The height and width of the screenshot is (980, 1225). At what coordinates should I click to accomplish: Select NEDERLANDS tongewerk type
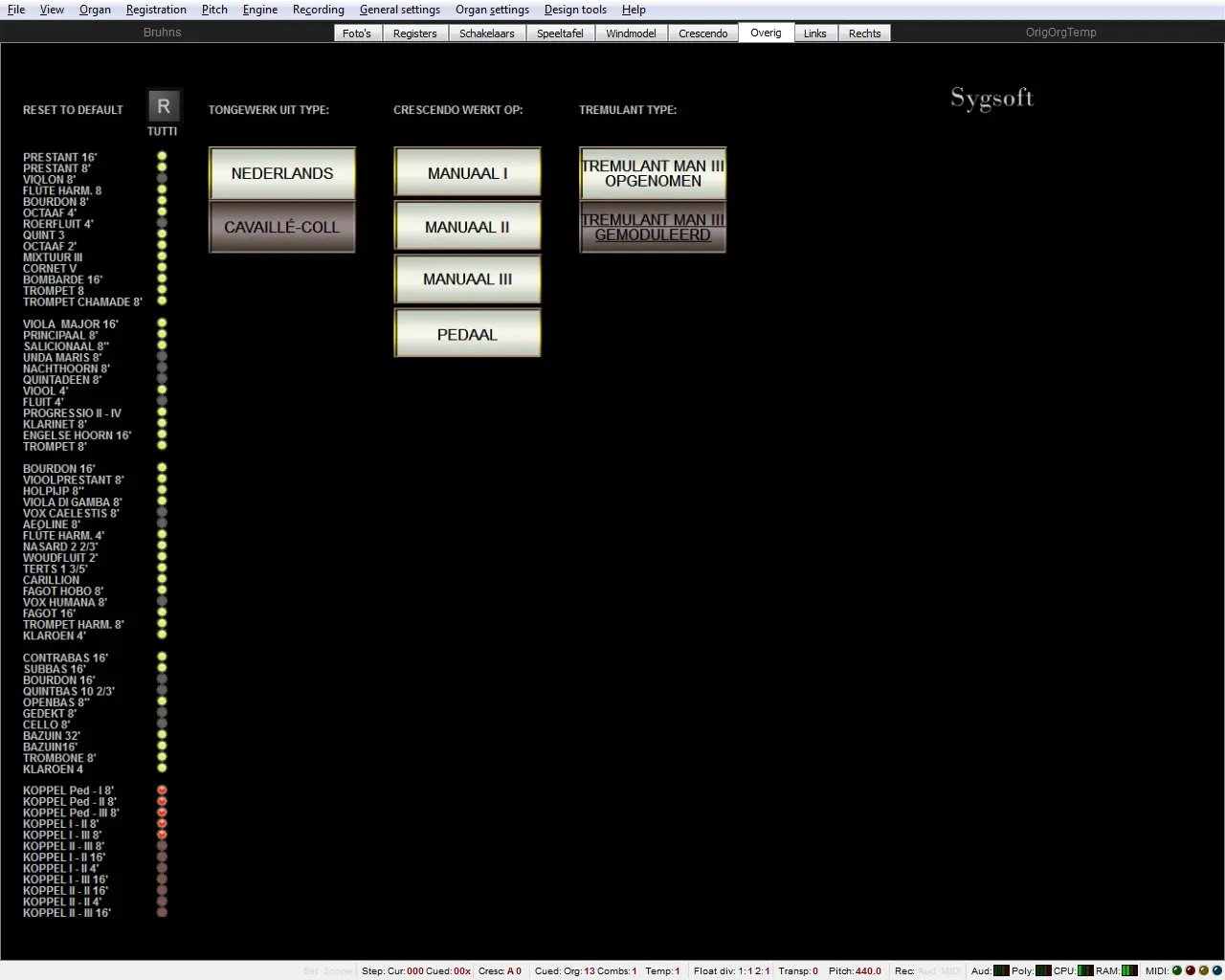click(282, 173)
